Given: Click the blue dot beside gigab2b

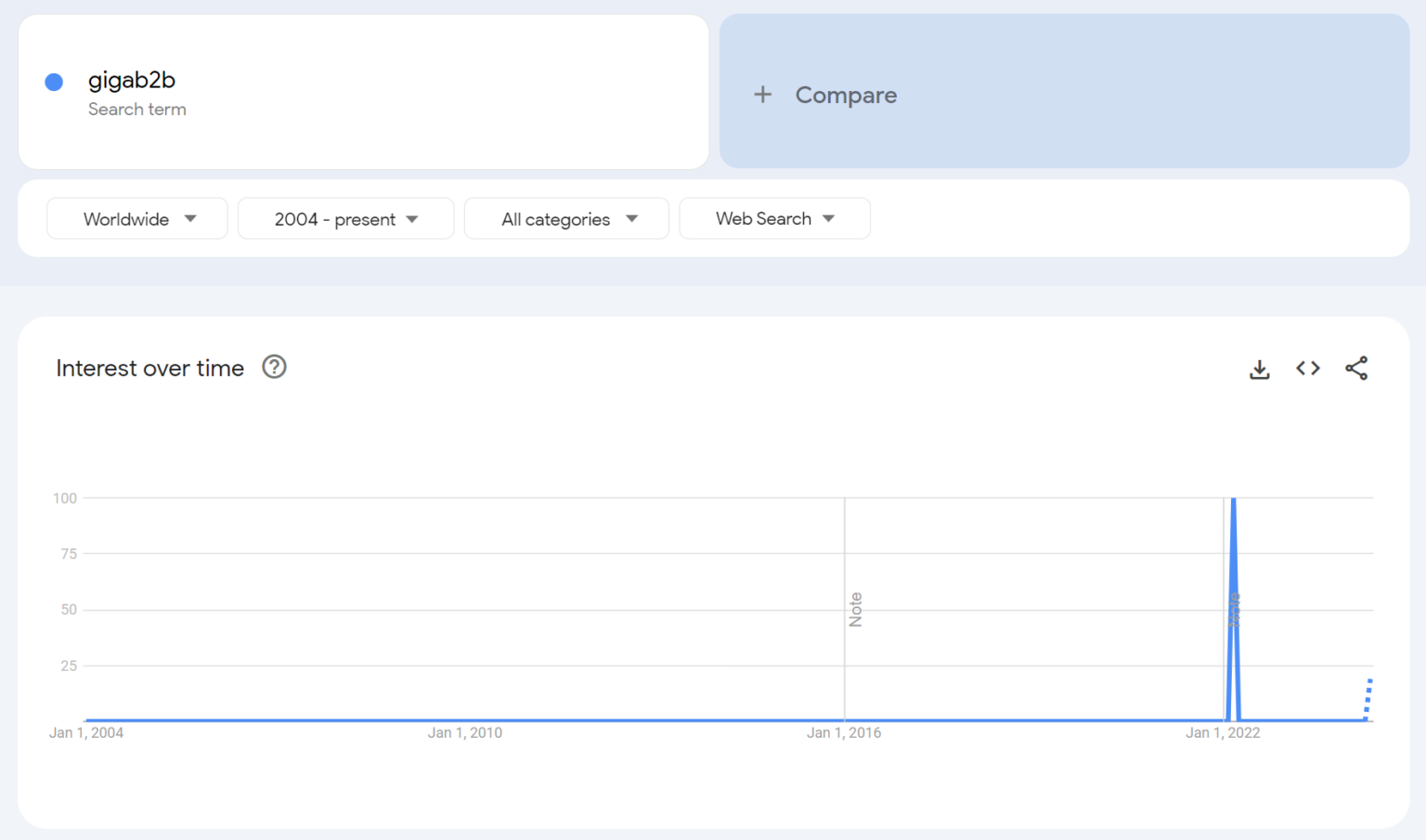Looking at the screenshot, I should pyautogui.click(x=54, y=82).
